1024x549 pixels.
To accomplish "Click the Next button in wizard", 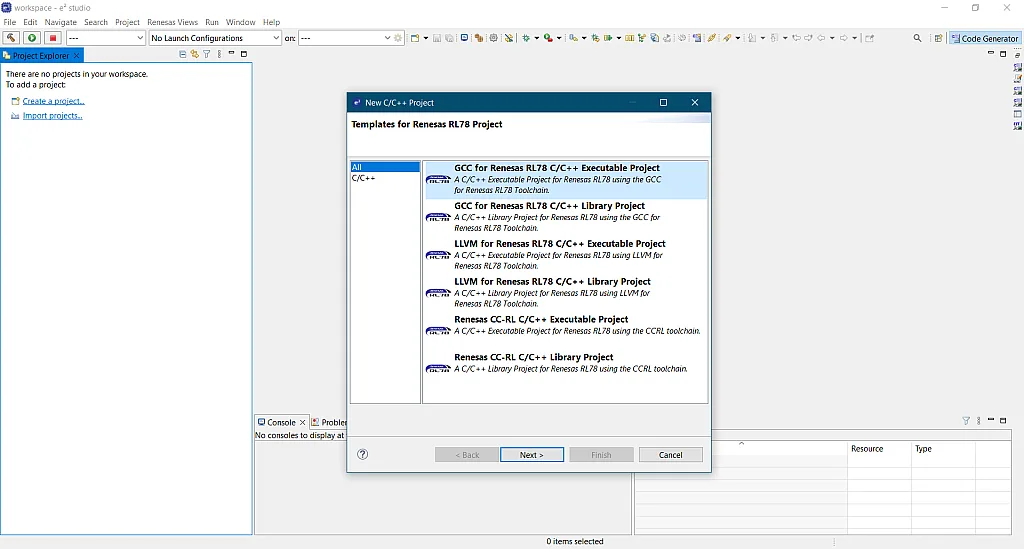I will 531,455.
